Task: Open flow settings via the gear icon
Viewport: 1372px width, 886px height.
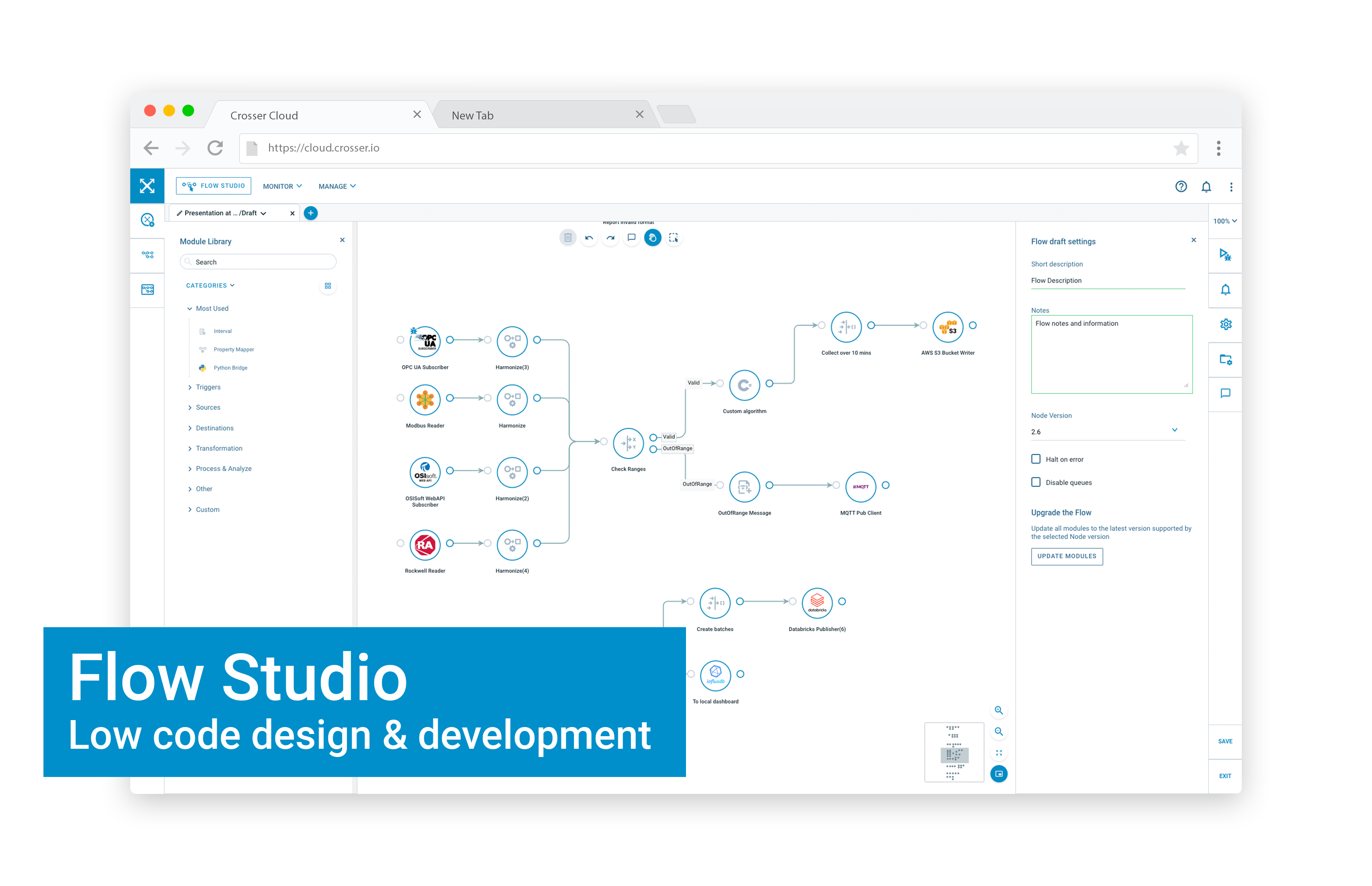Action: tap(1225, 324)
